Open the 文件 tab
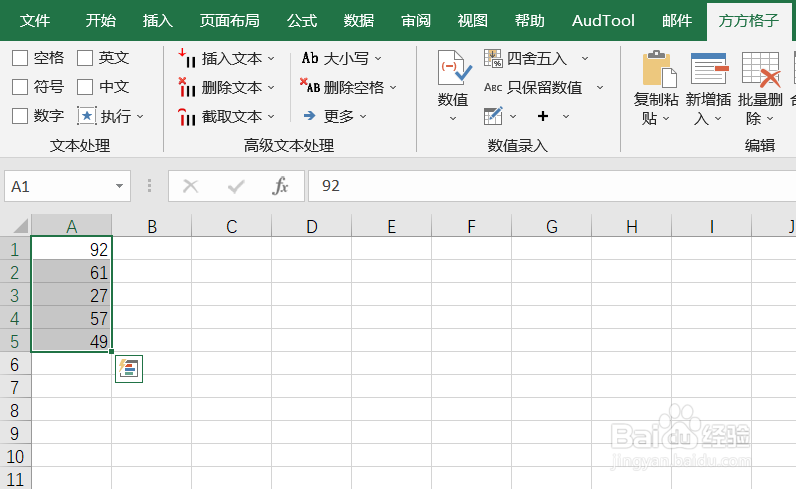This screenshot has height=489, width=796. [x=35, y=21]
